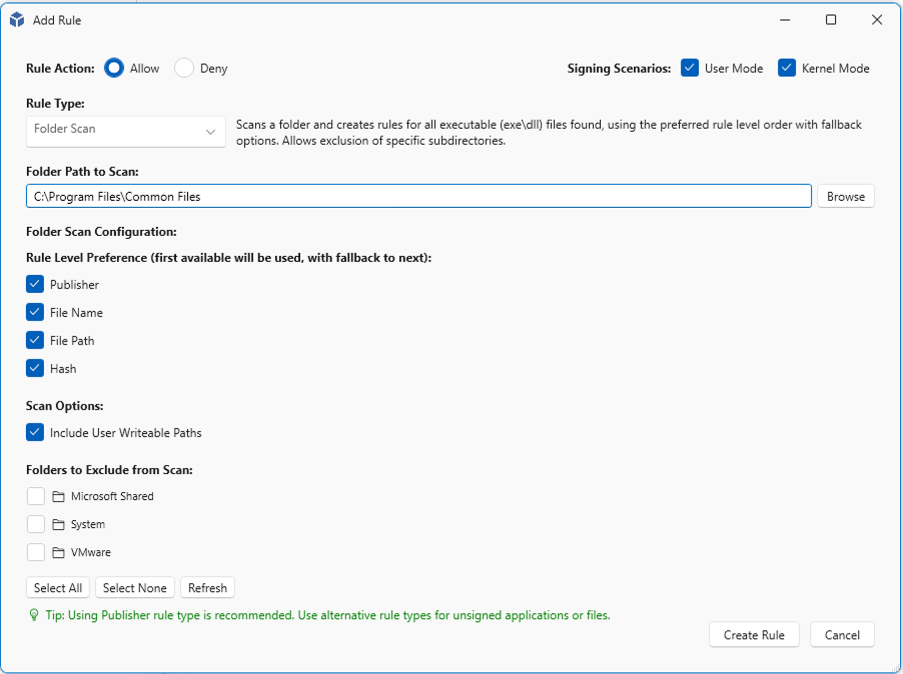Click the System folder icon
The image size is (903, 674).
[x=58, y=525]
